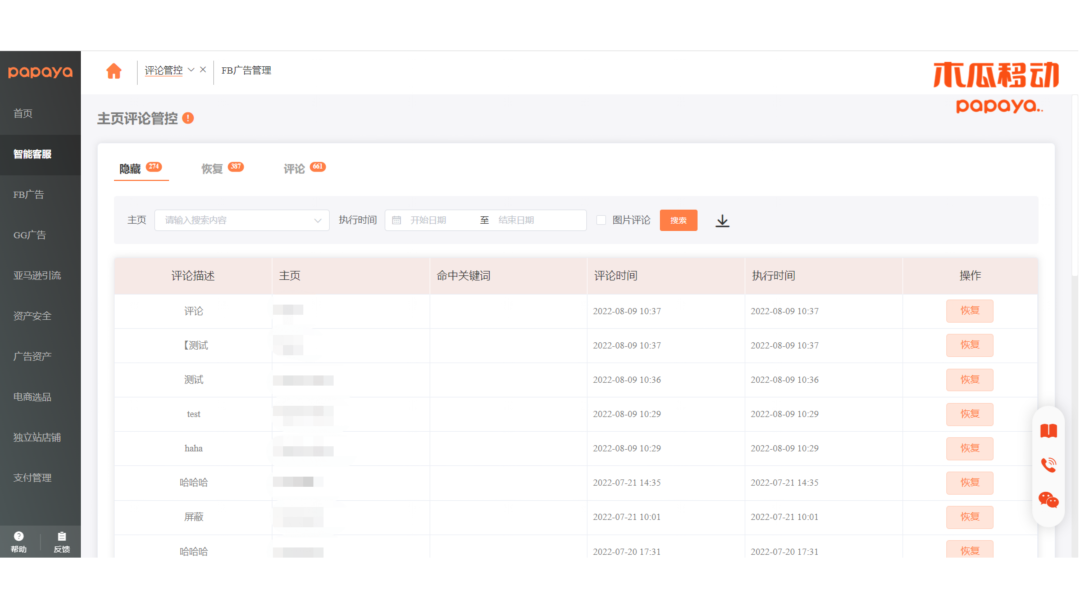
Task: Go to the home icon in breadcrumb bar
Action: point(114,70)
